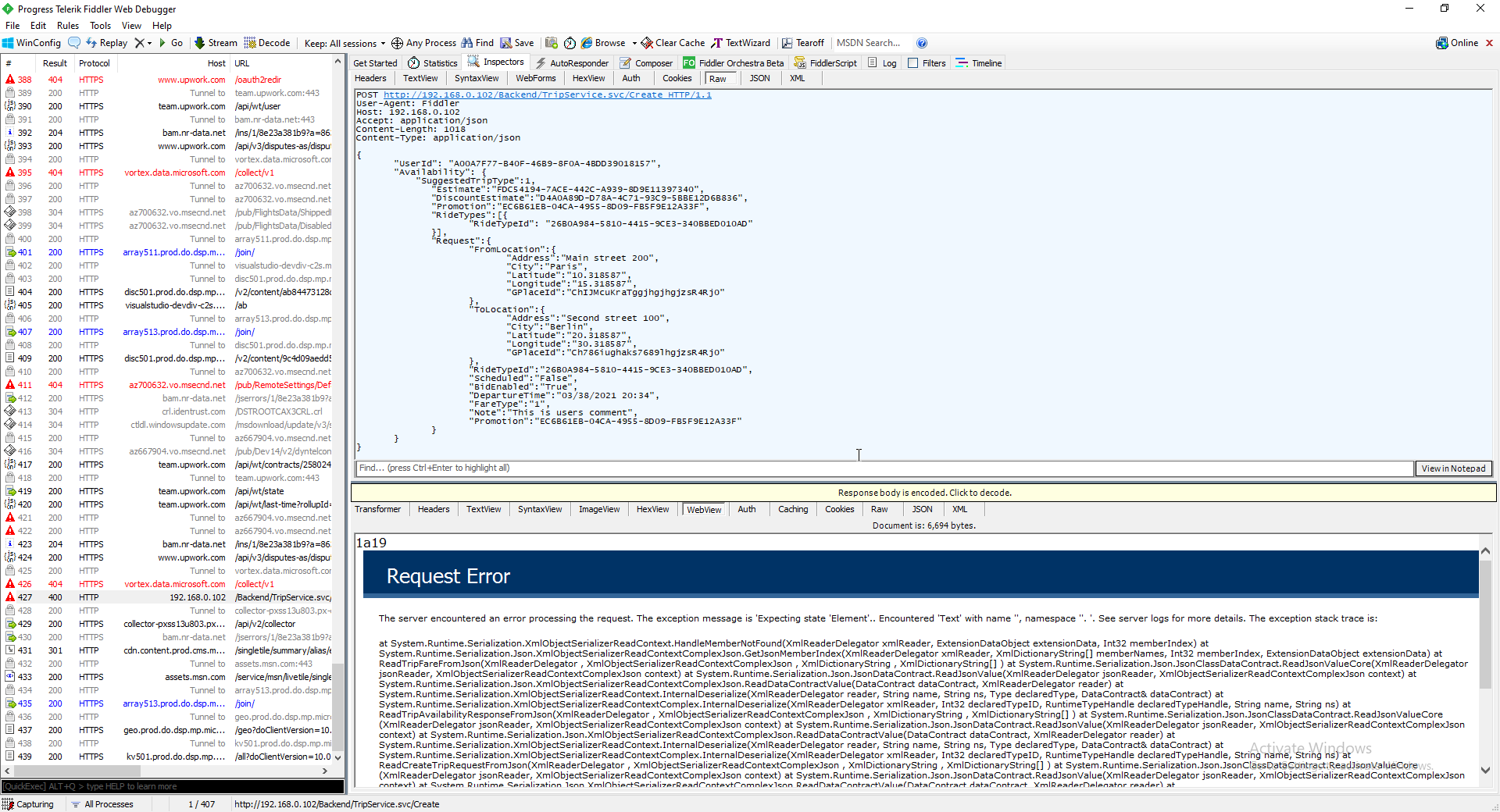Open the AutoResponder lightning tab
Screen dimensions: 1500x812
(573, 63)
